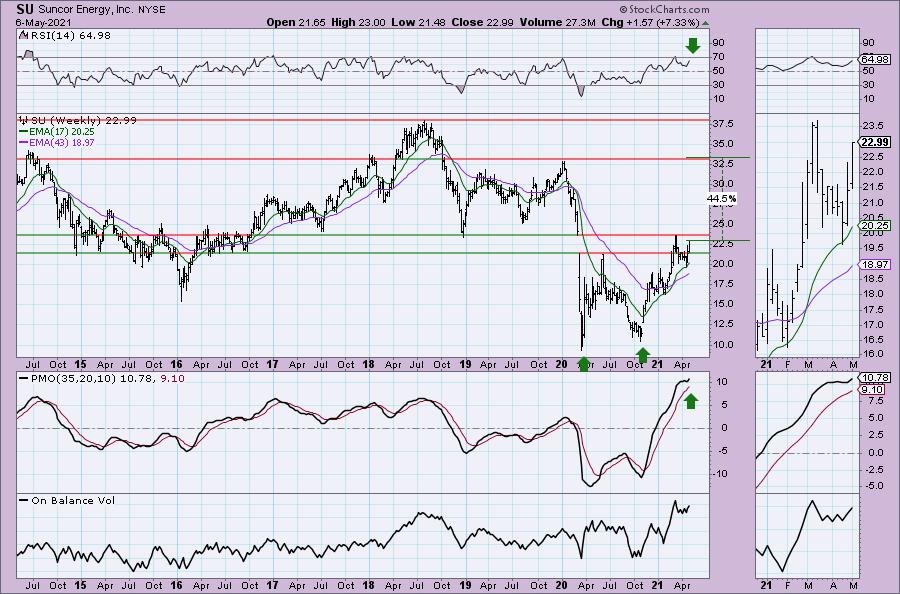Screen dimensions: 900x594
Task: Click the High 23.00 value
Action: click(x=358, y=22)
